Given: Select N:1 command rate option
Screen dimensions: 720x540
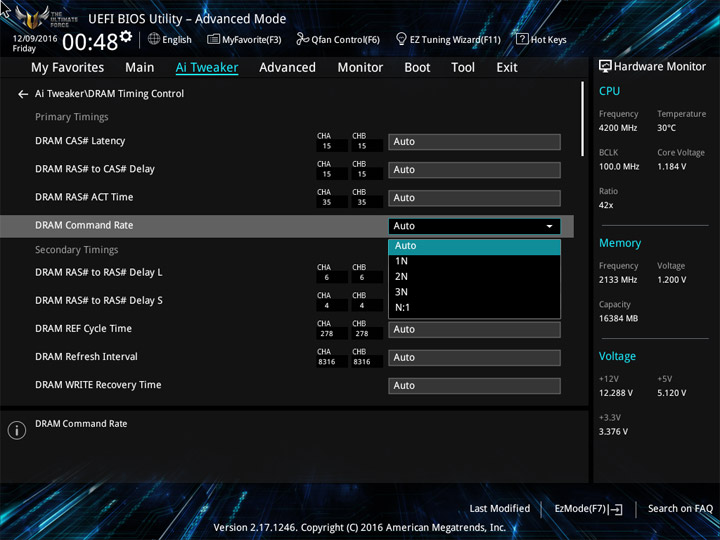Looking at the screenshot, I should (474, 308).
